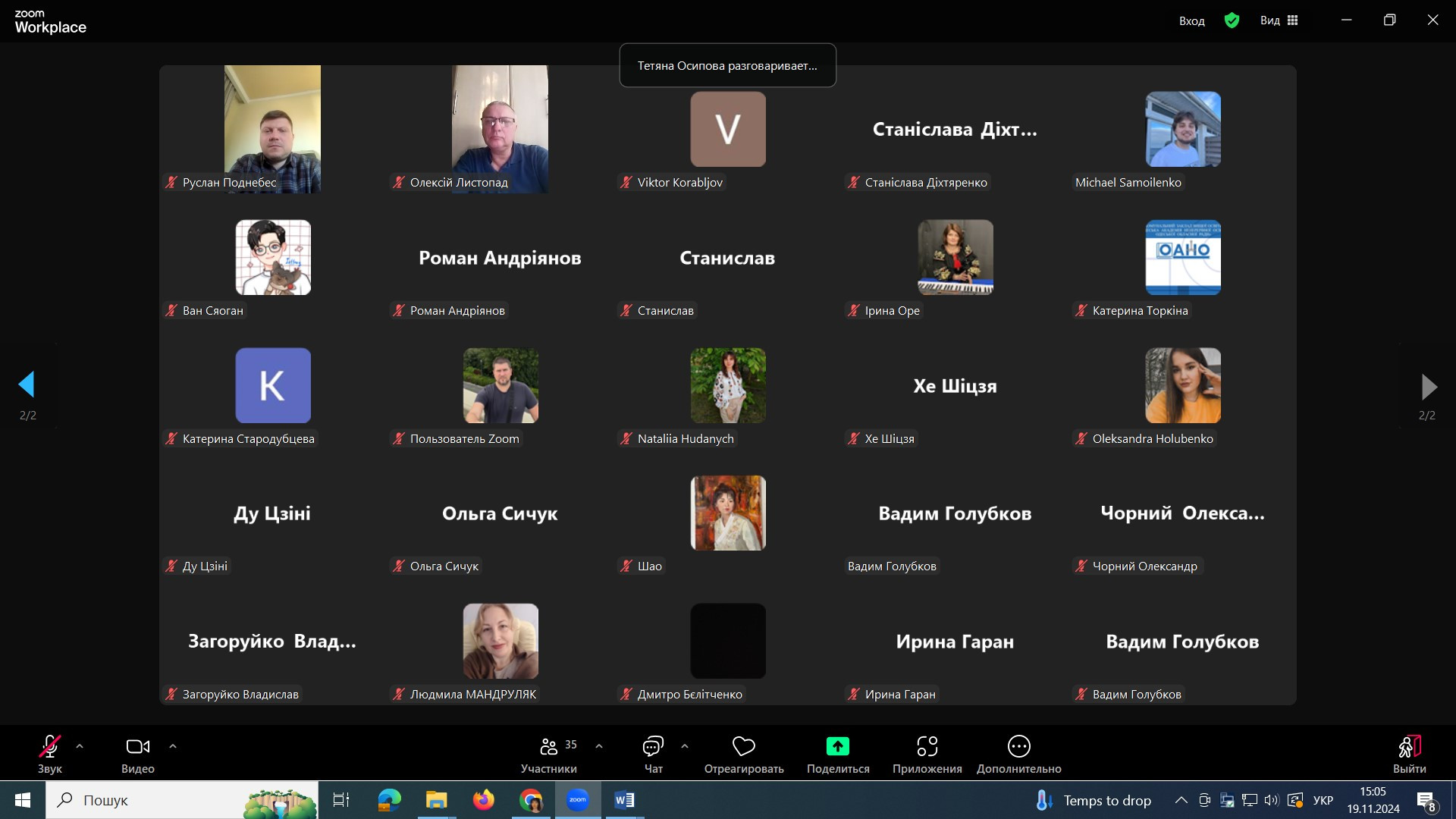The width and height of the screenshot is (1456, 819).
Task: Open the Apps icon in toolbar
Action: [x=927, y=747]
